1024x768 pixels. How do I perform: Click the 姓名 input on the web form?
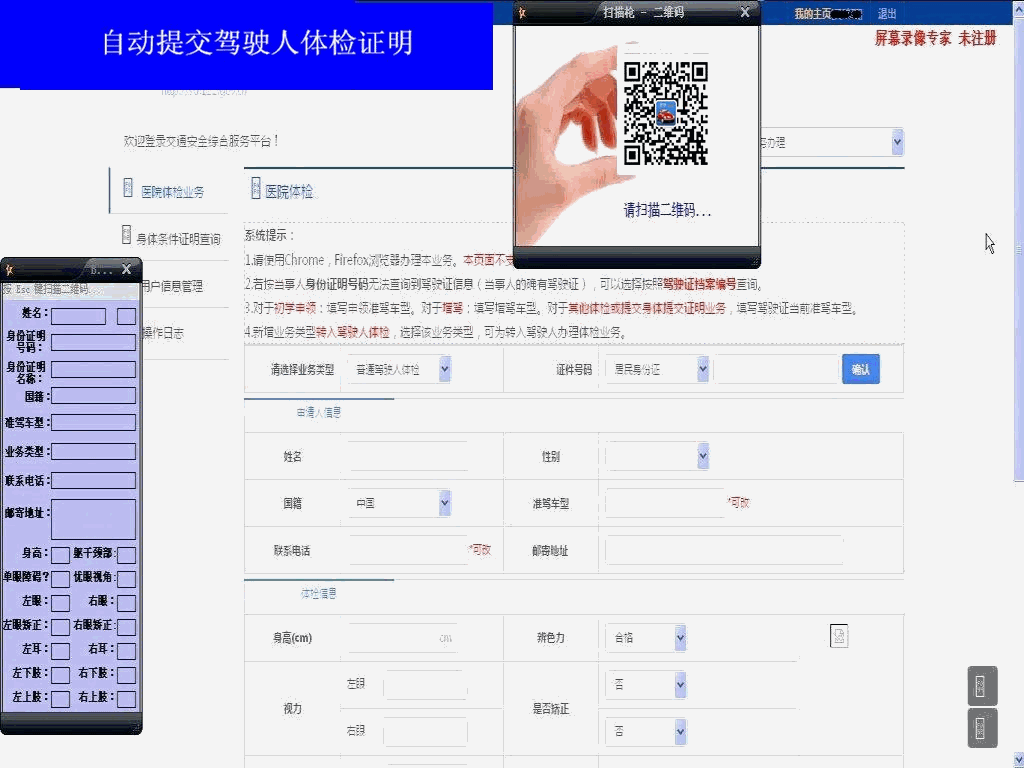408,456
